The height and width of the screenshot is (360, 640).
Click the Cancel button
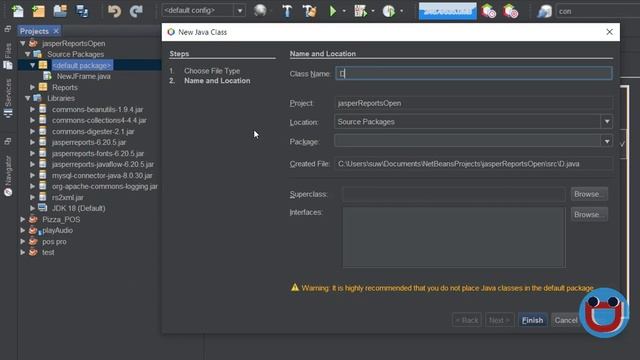click(x=566, y=320)
